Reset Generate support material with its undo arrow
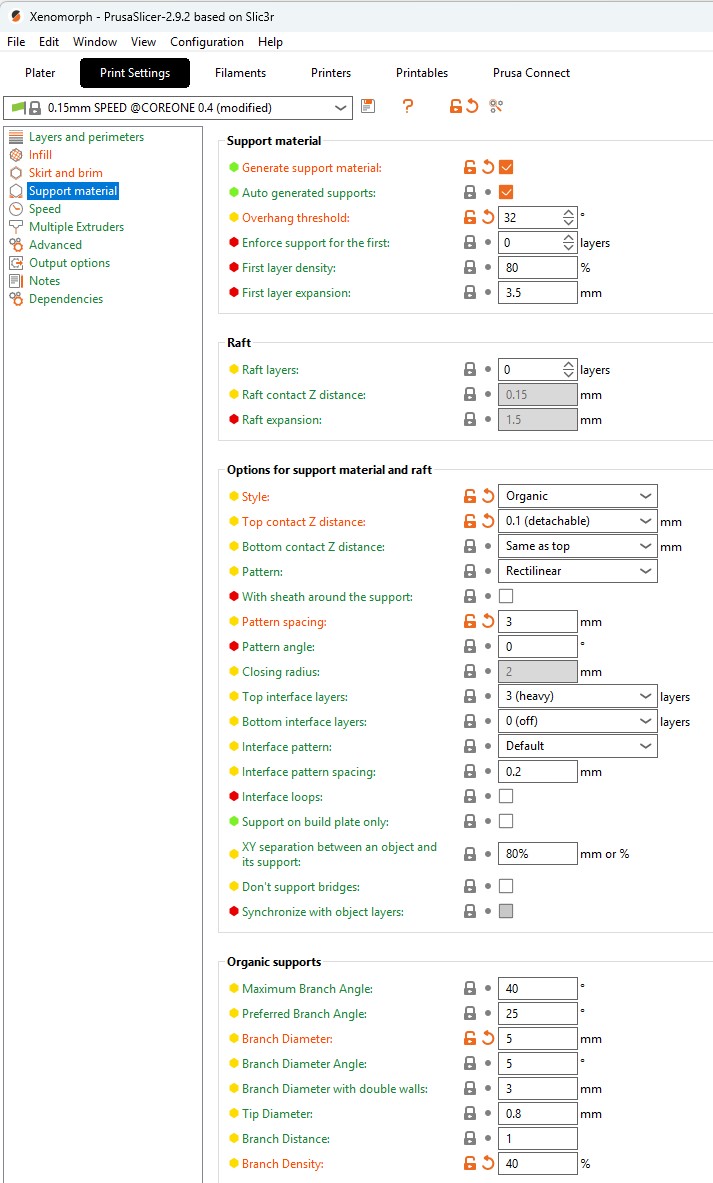The image size is (713, 1183). click(488, 167)
